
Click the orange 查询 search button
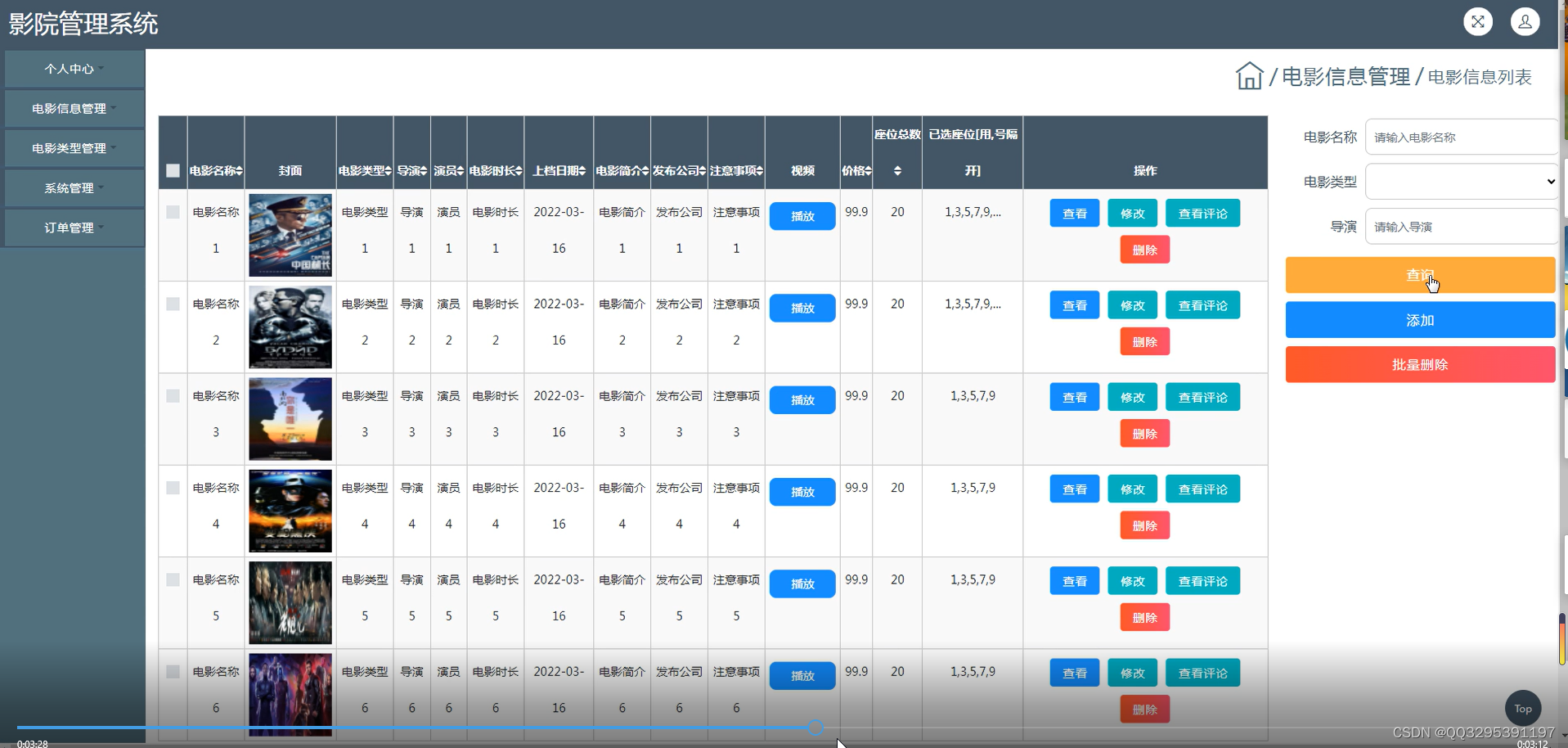pyautogui.click(x=1420, y=275)
